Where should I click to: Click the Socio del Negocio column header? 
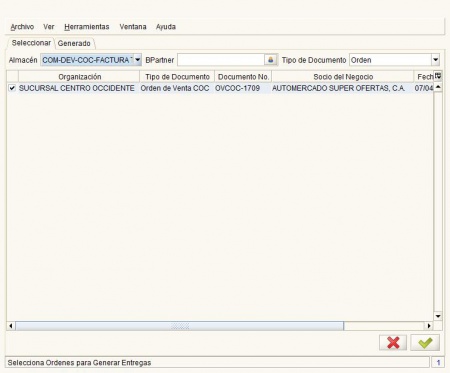pos(343,77)
